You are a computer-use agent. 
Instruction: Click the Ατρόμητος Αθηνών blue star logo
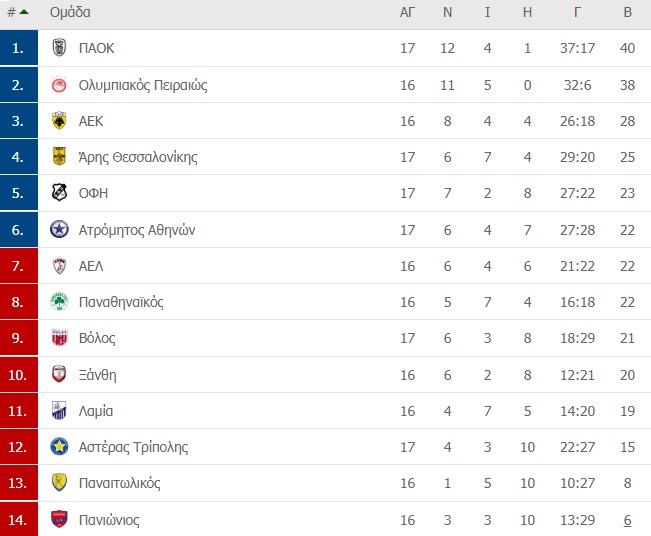pos(59,229)
